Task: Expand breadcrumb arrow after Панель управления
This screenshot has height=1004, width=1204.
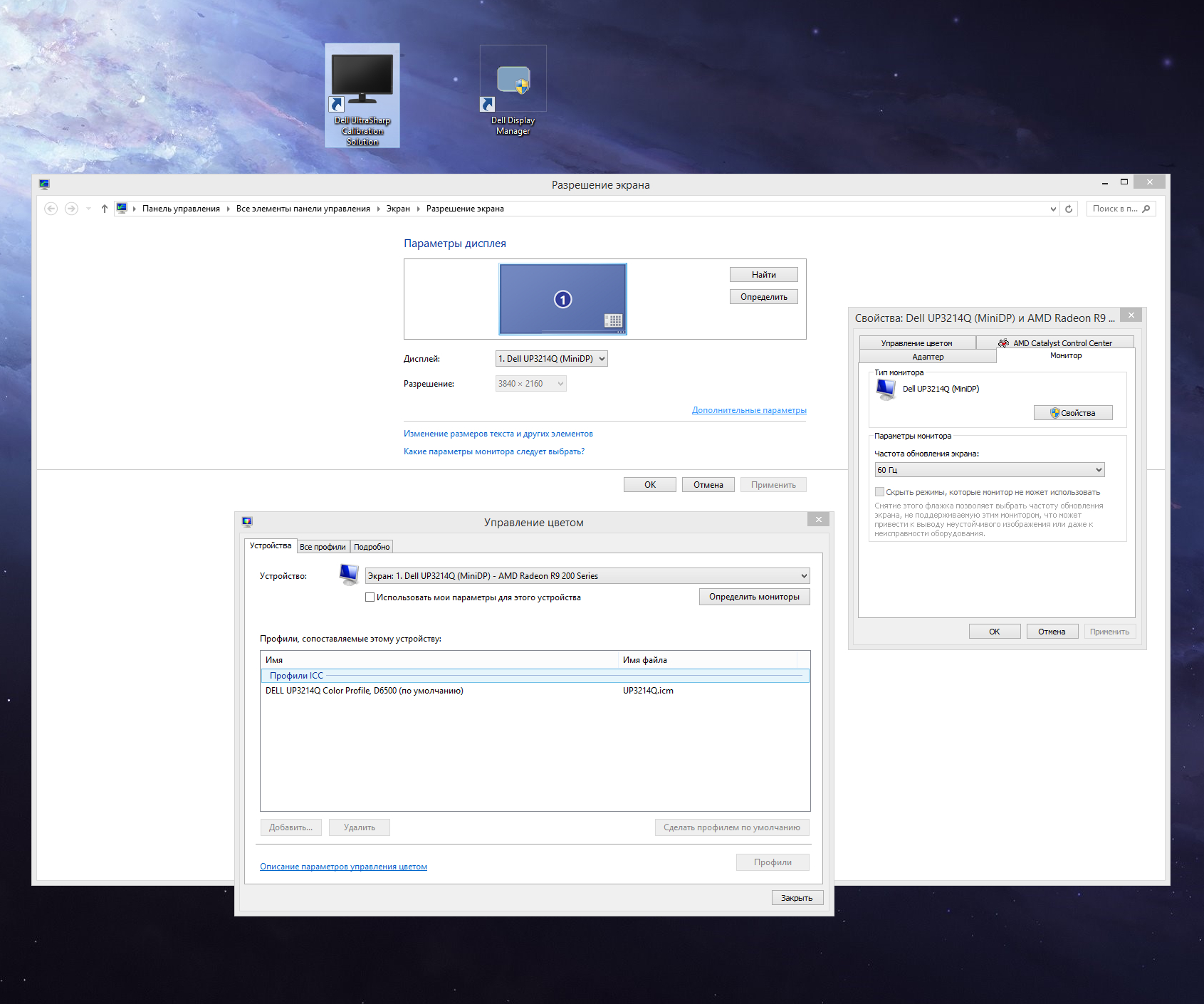Action: coord(228,209)
